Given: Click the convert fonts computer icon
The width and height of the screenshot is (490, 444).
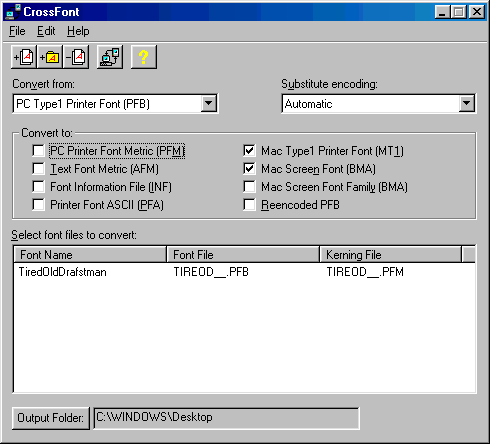Looking at the screenshot, I should [110, 57].
